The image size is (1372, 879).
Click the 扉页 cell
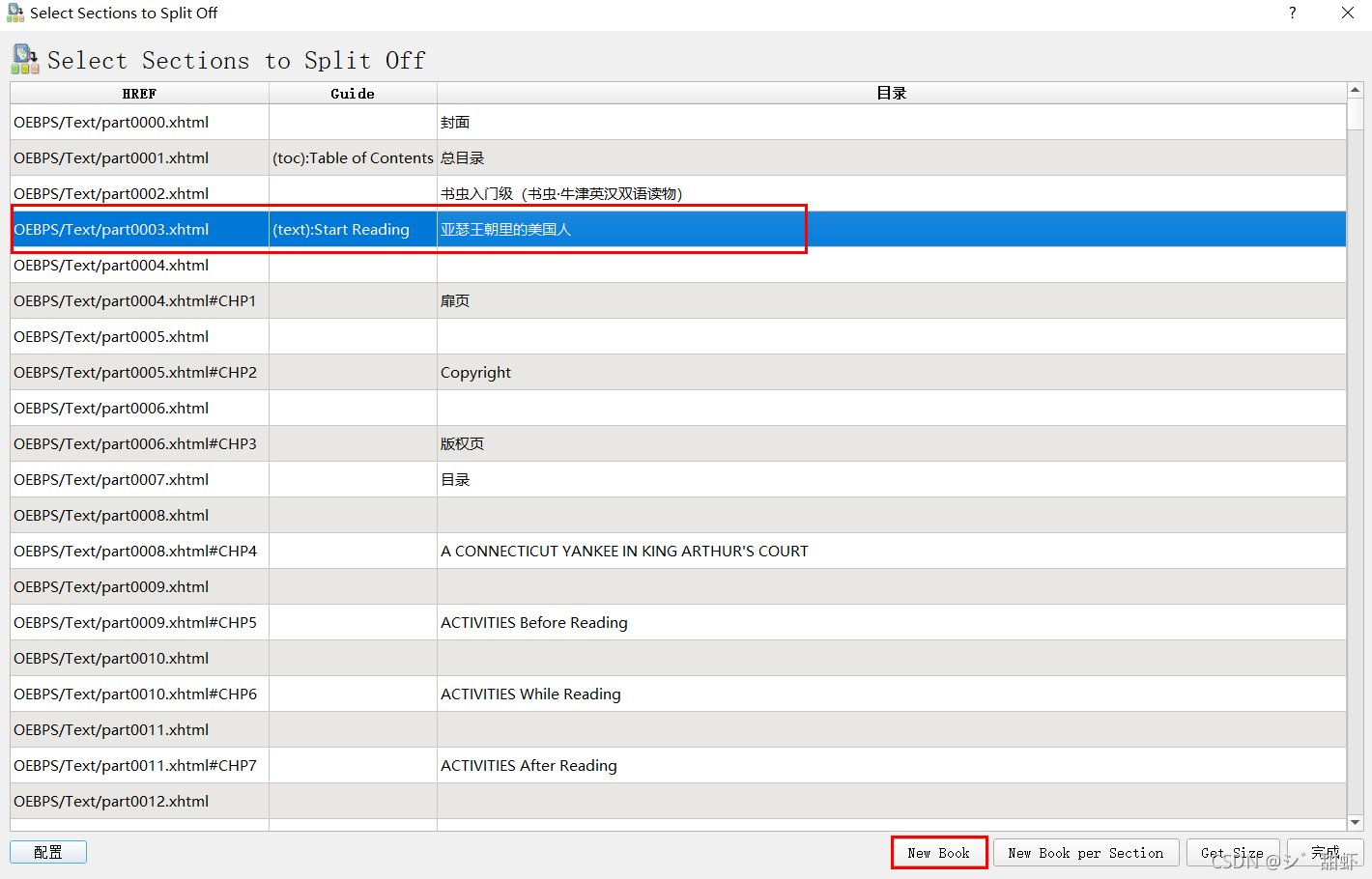tap(891, 300)
